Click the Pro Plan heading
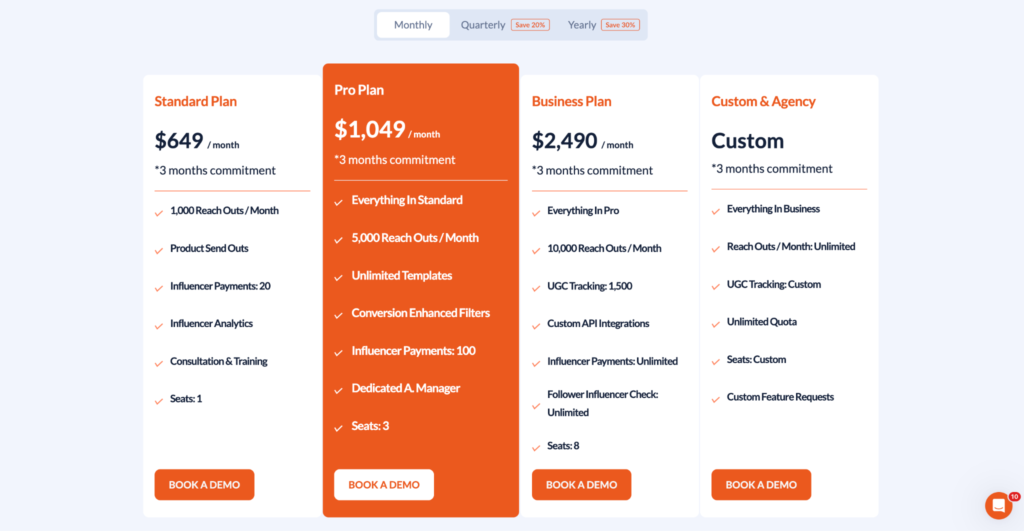 tap(359, 90)
